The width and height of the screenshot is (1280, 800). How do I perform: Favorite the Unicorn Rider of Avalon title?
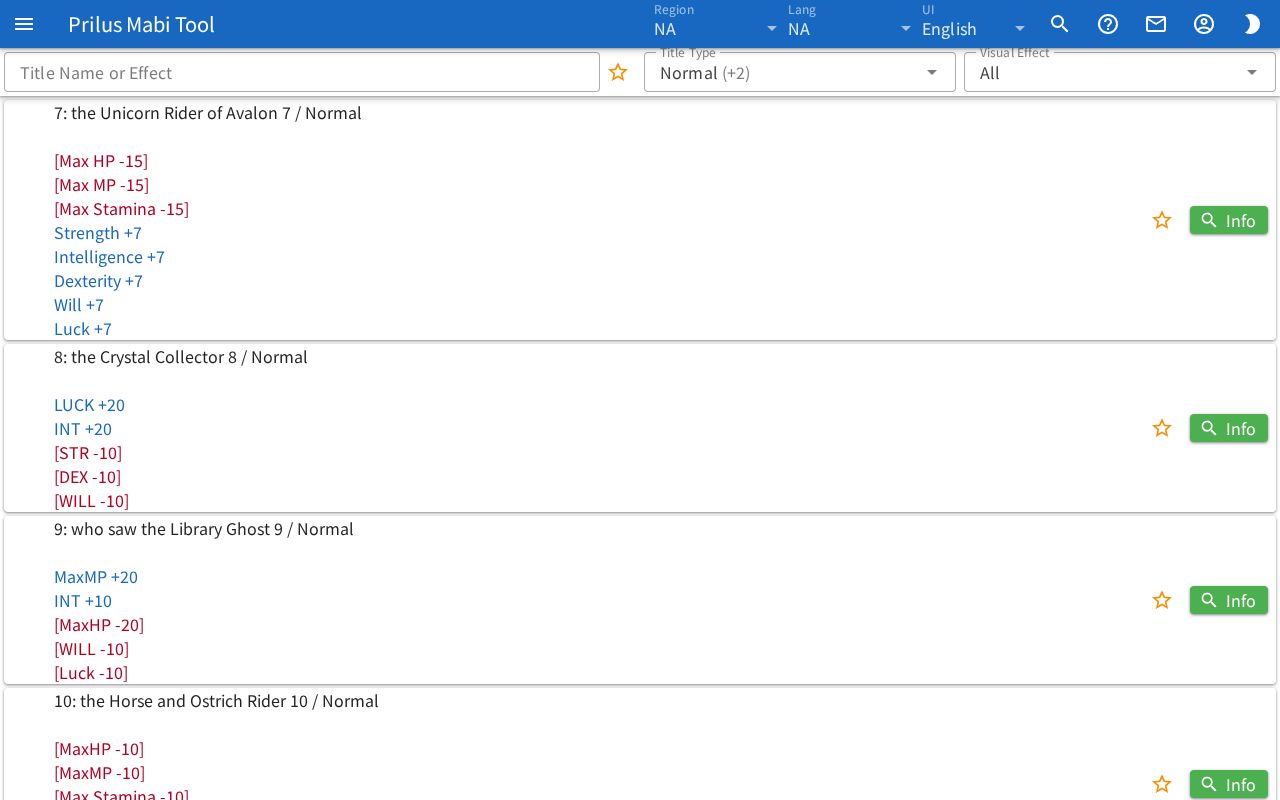[1162, 220]
